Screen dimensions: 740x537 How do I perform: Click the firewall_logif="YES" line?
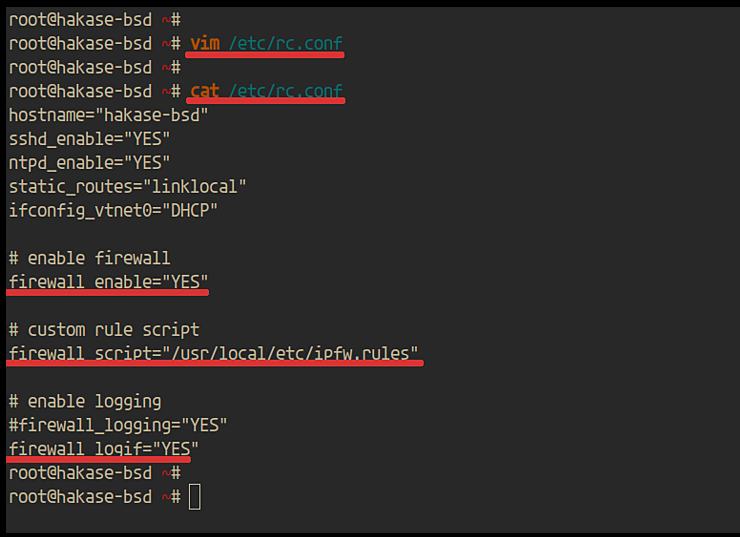pyautogui.click(x=103, y=449)
